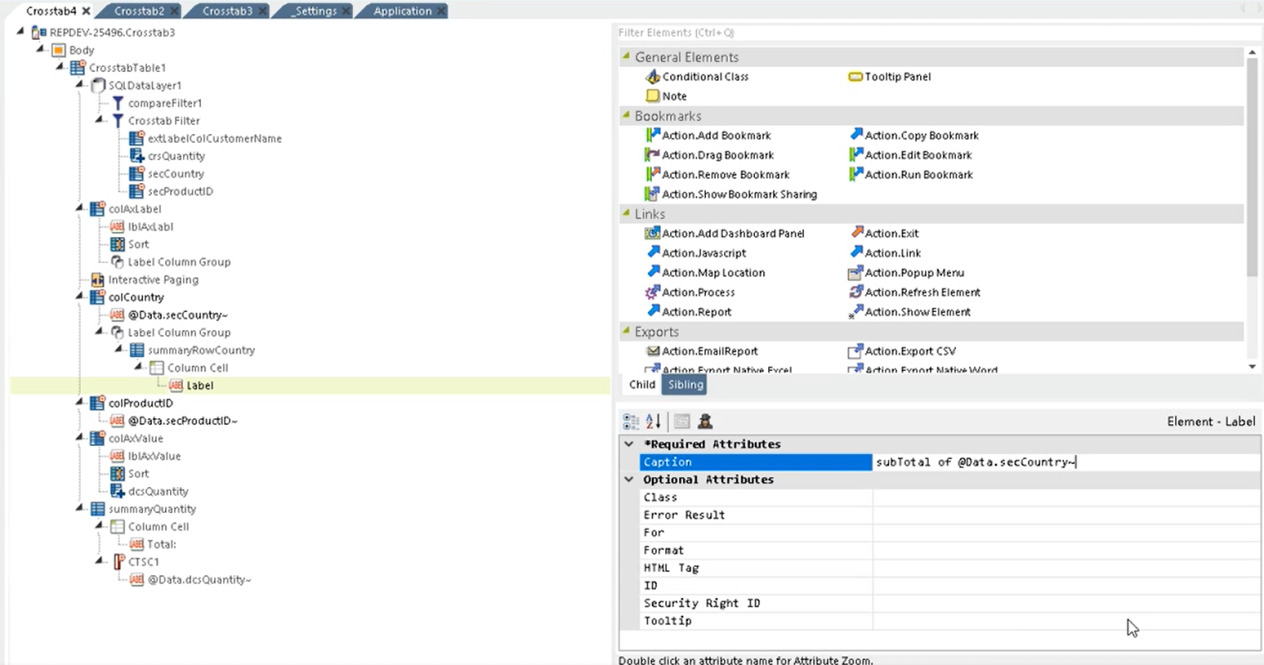1264x665 pixels.
Task: Click the Action.Report icon
Action: tap(653, 311)
